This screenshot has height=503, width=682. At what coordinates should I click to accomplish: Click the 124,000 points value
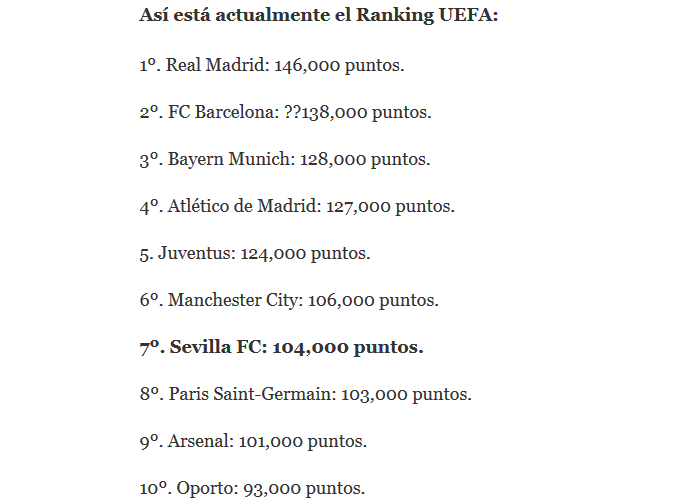click(272, 253)
